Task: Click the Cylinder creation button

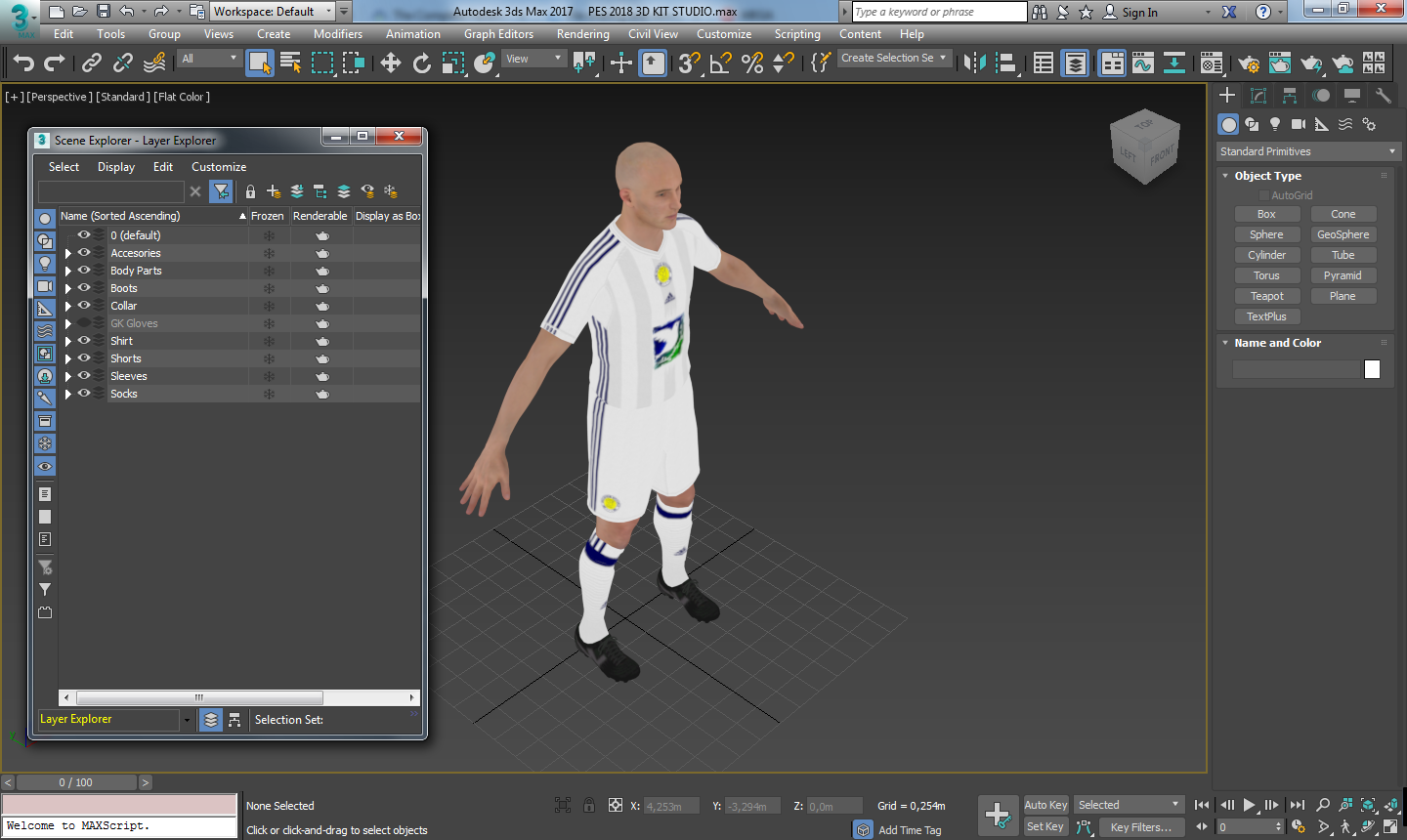Action: 1267,254
